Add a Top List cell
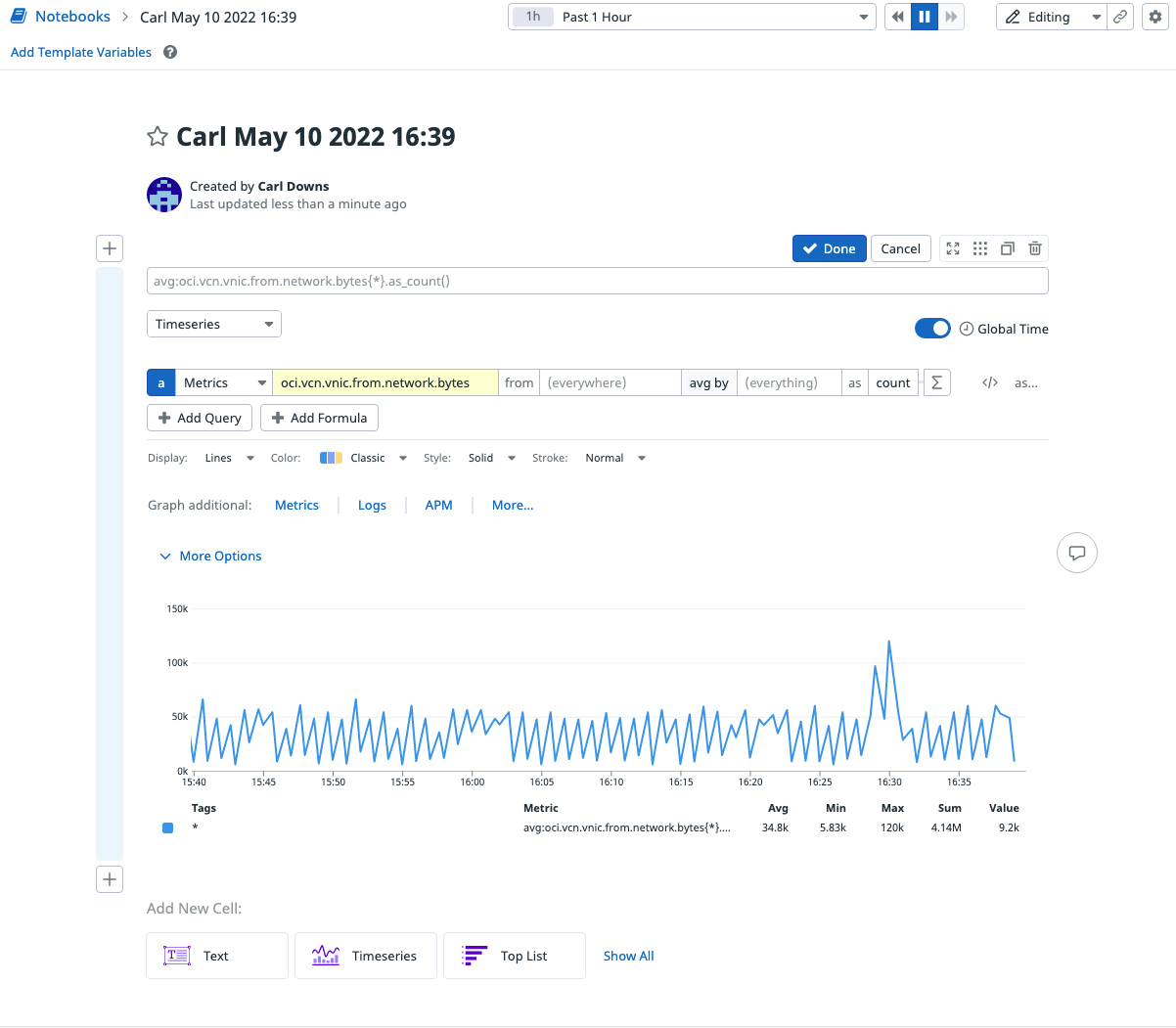The width and height of the screenshot is (1176, 1028). point(514,956)
